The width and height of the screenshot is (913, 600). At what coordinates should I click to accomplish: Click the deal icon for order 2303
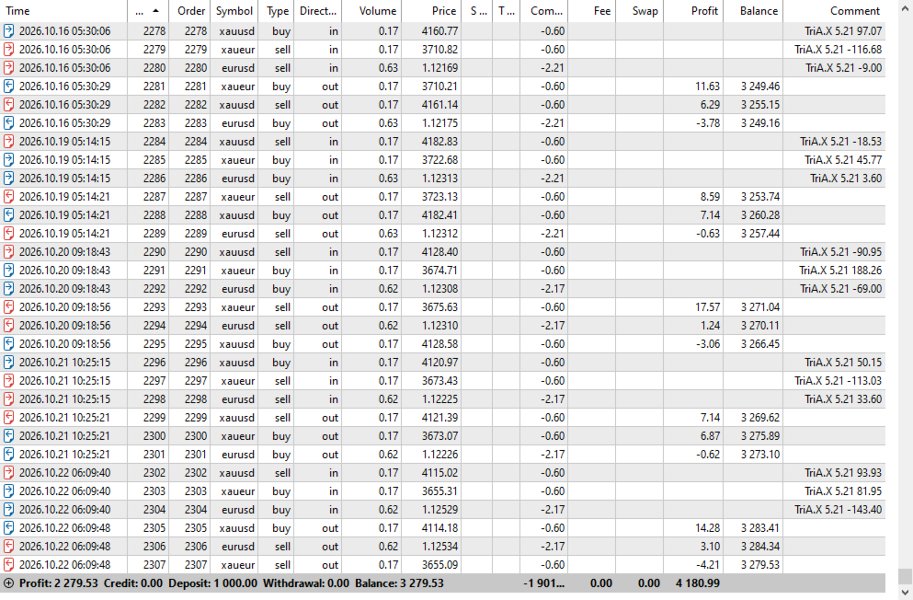click(9, 491)
